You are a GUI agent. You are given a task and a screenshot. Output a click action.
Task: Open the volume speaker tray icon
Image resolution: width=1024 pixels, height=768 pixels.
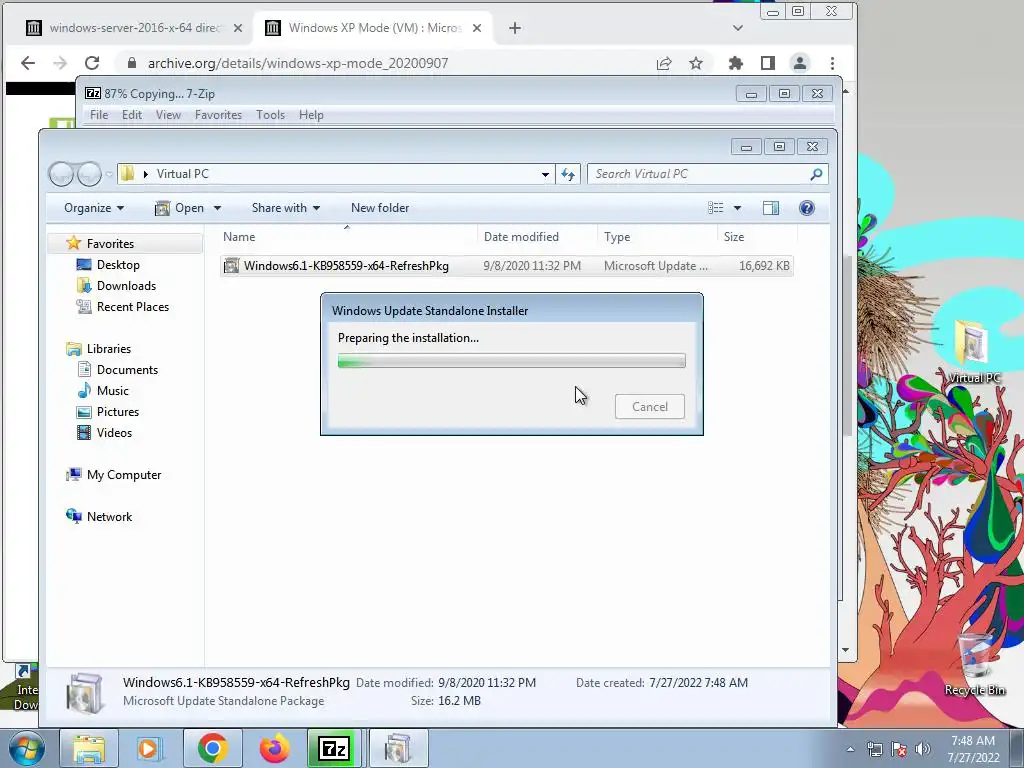922,748
